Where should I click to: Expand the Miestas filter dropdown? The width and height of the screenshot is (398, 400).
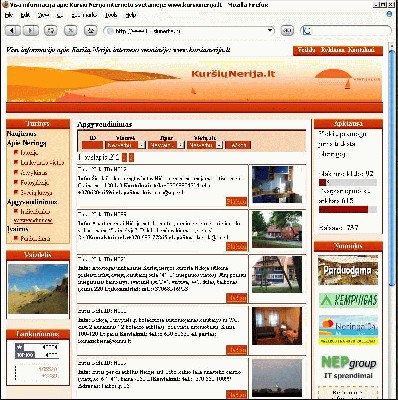pos(142,145)
